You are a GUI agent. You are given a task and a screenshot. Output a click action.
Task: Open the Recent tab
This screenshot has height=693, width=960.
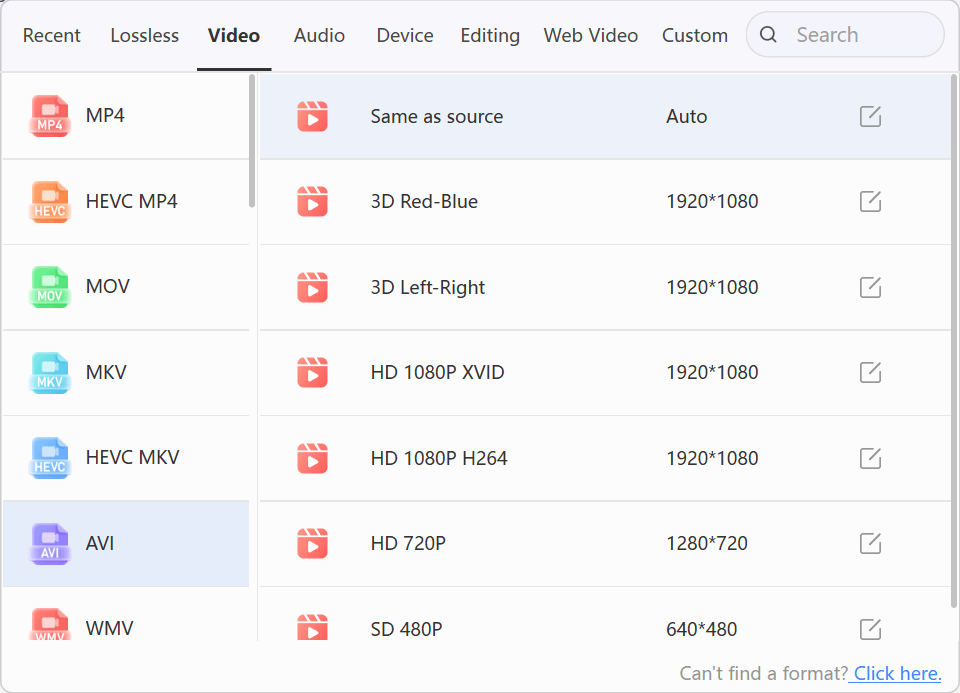[x=51, y=36]
